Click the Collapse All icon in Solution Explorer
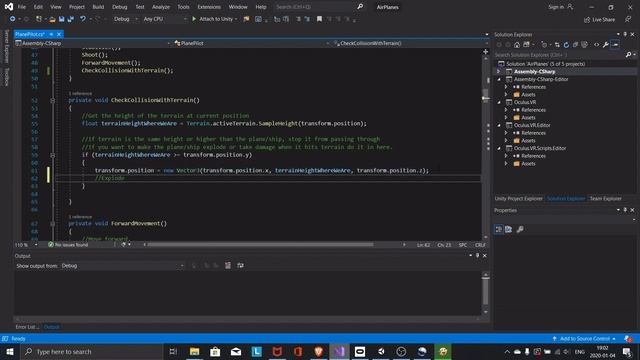 click(x=575, y=45)
